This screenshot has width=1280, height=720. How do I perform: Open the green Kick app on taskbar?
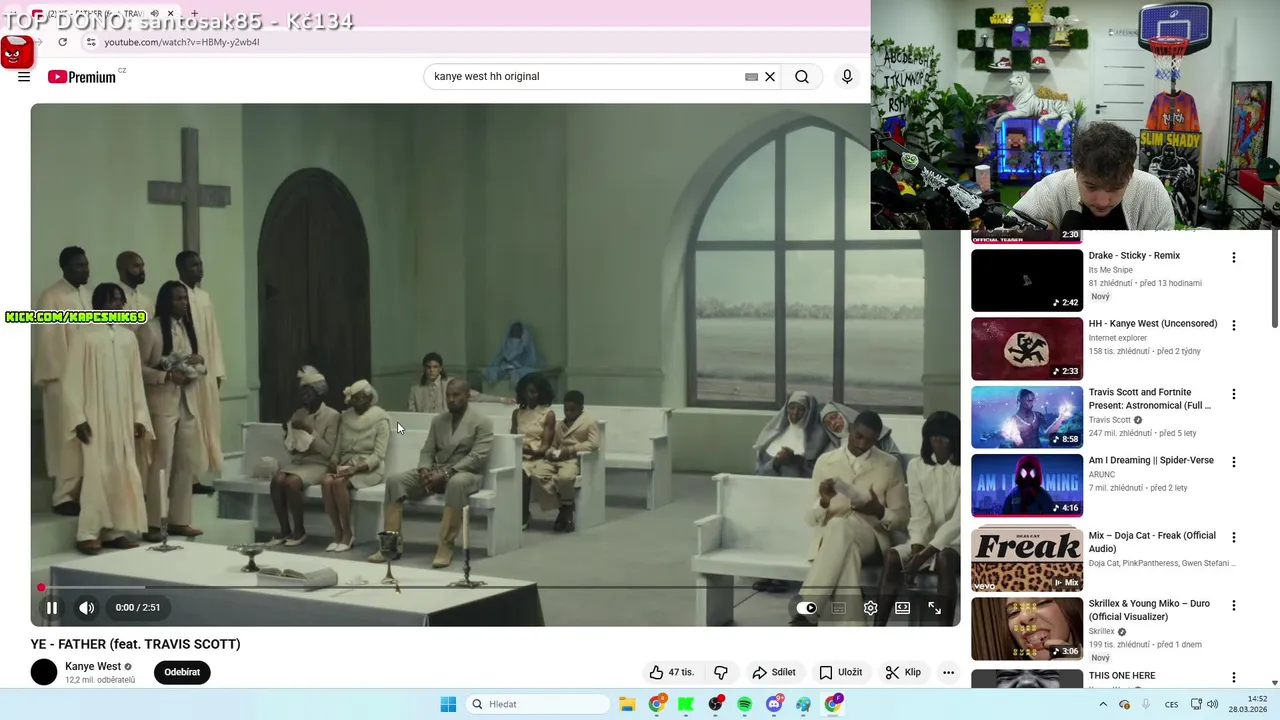pos(686,704)
